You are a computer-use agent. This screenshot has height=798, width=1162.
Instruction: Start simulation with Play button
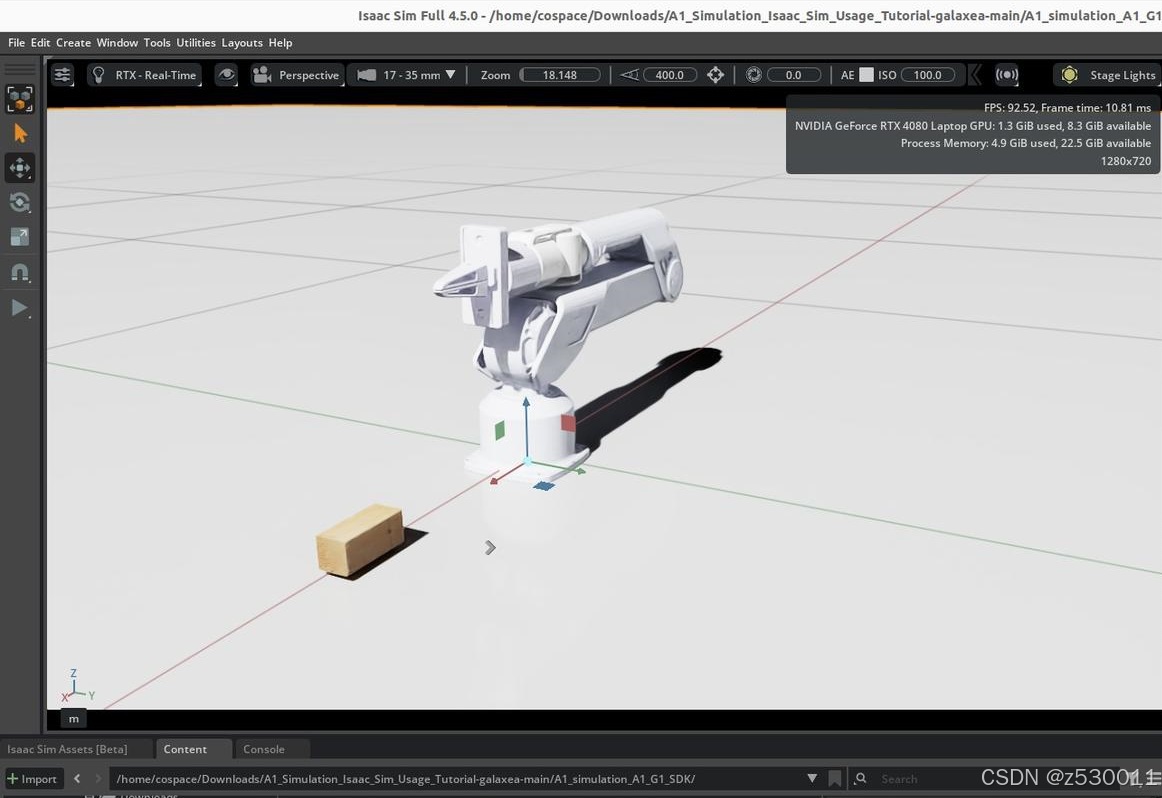20,307
